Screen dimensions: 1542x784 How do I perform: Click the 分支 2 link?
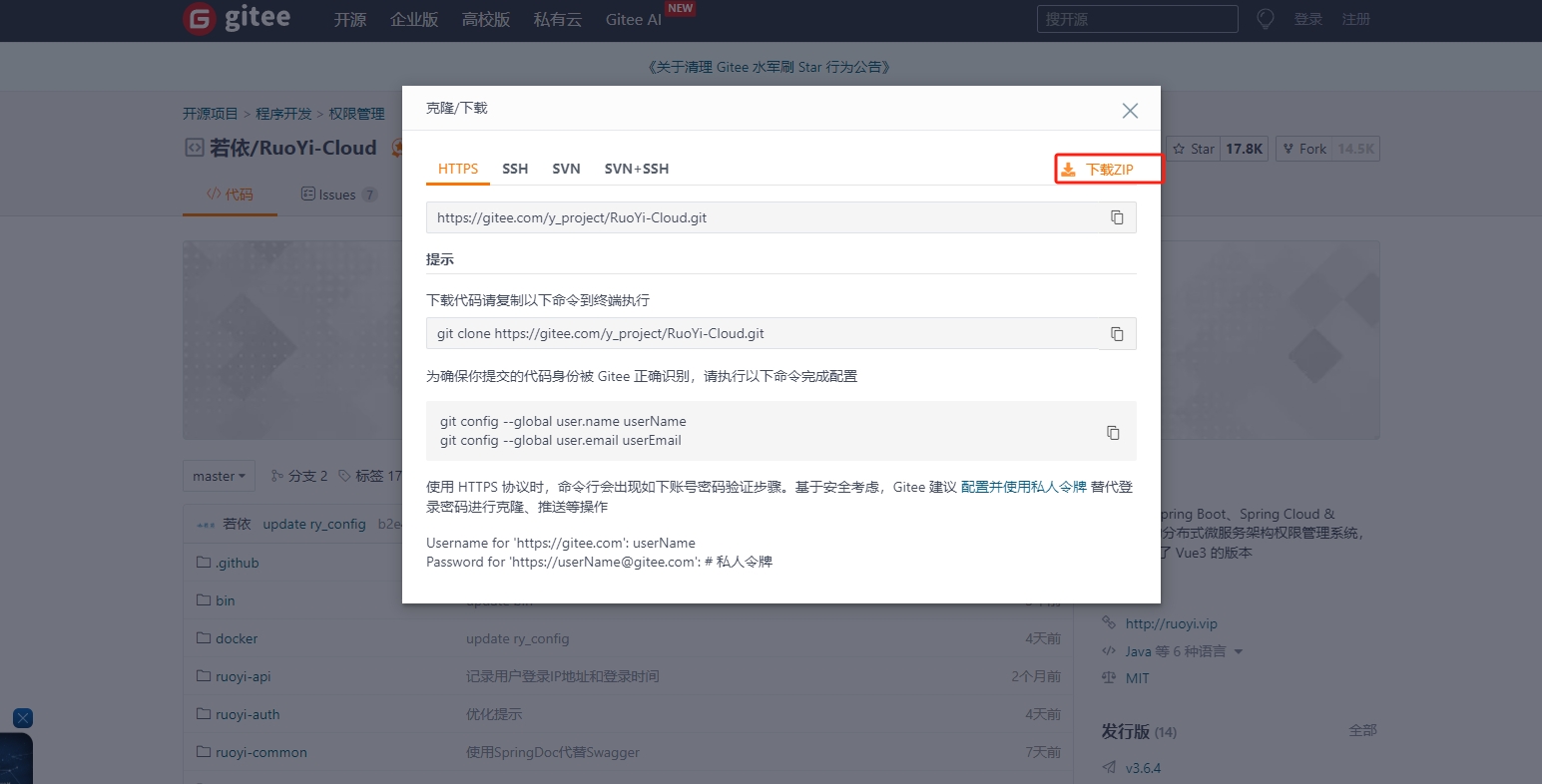pos(299,476)
